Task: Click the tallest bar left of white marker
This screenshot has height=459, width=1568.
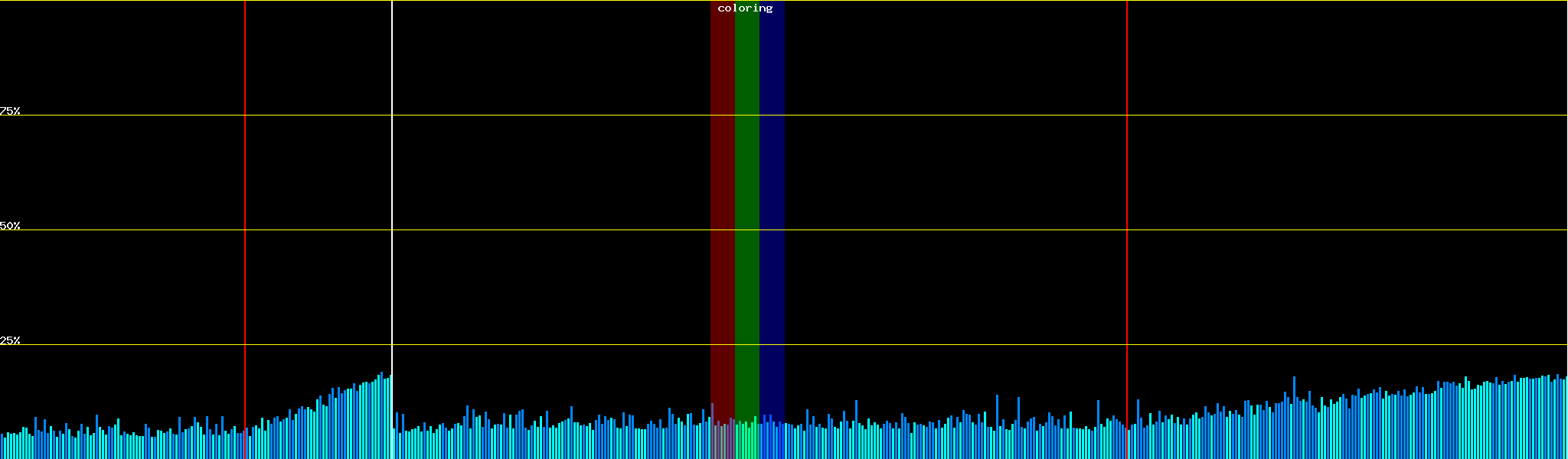Action: 381,417
